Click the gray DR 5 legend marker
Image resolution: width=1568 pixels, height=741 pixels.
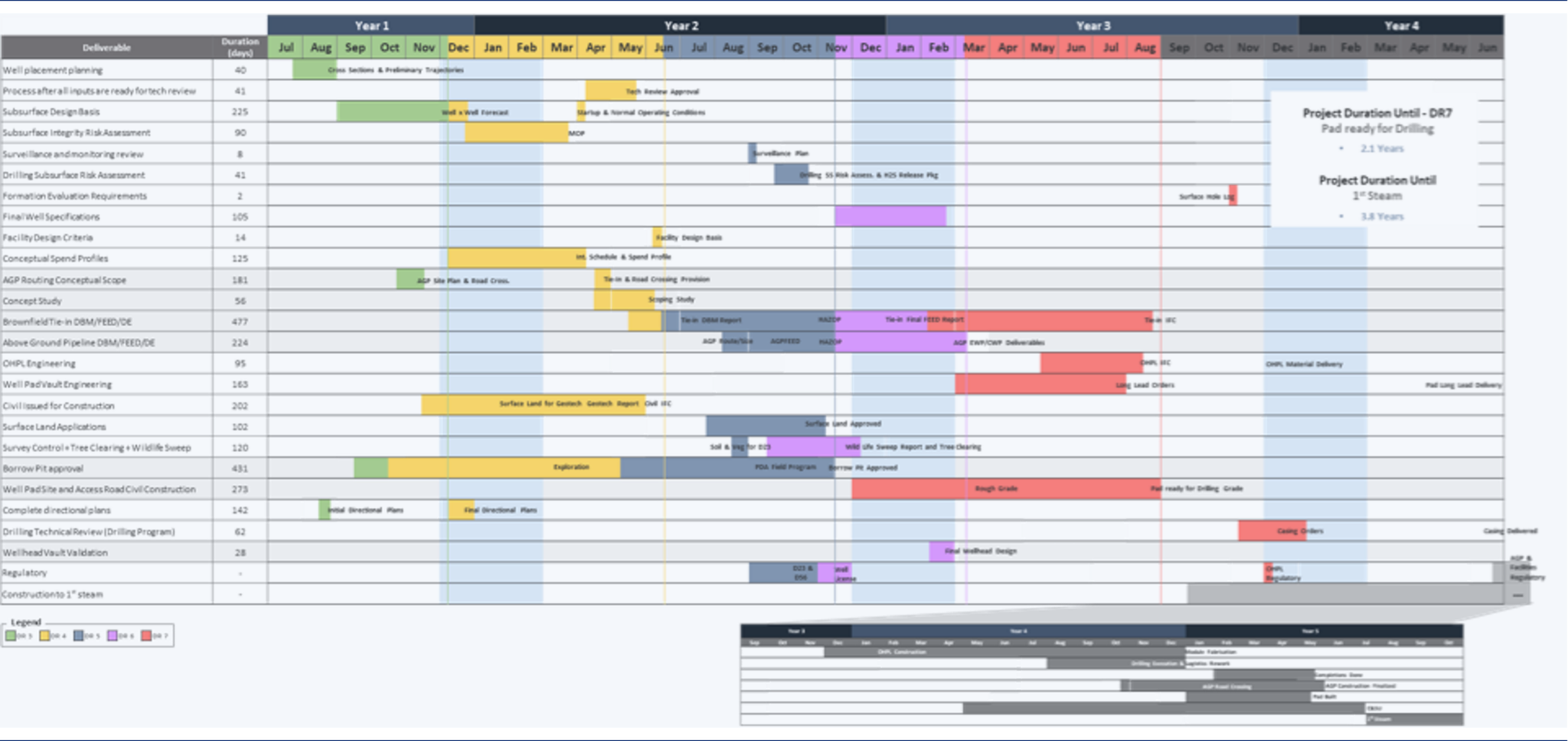[78, 637]
